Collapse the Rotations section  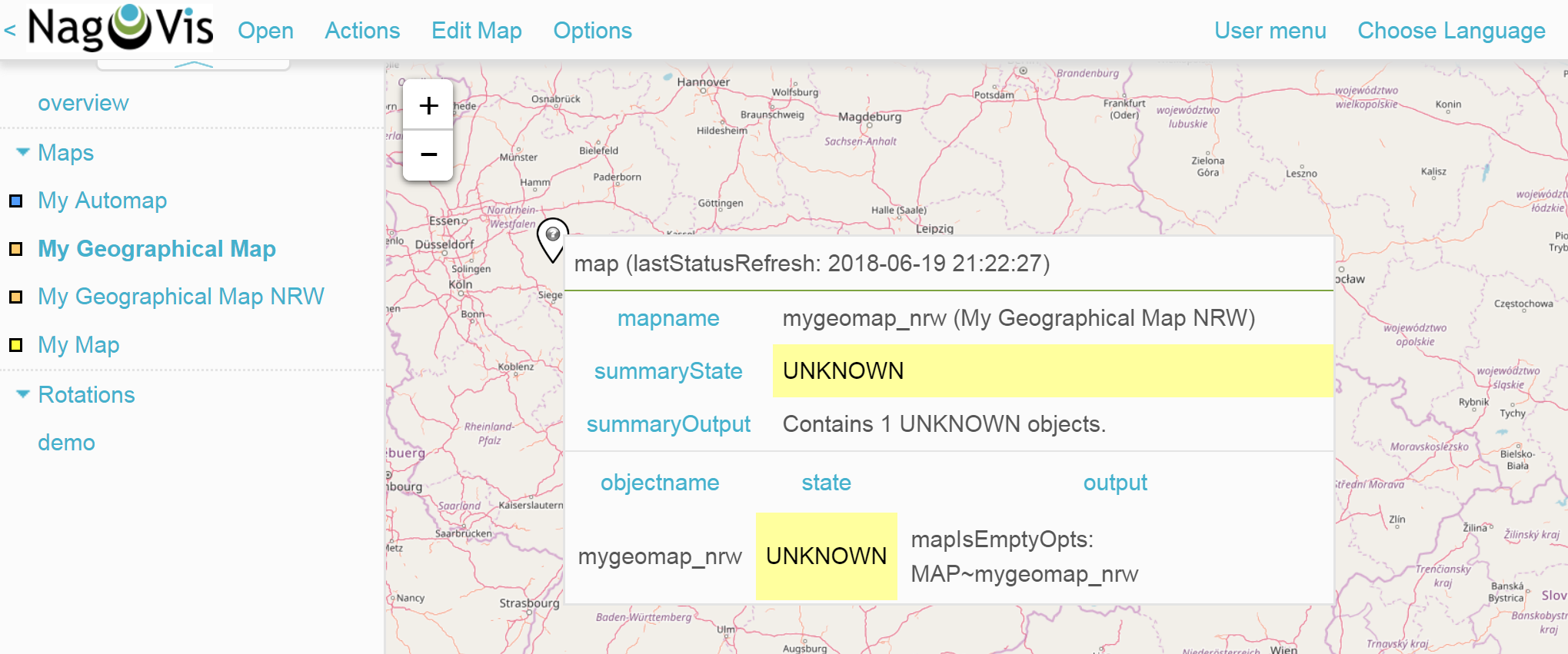click(23, 393)
